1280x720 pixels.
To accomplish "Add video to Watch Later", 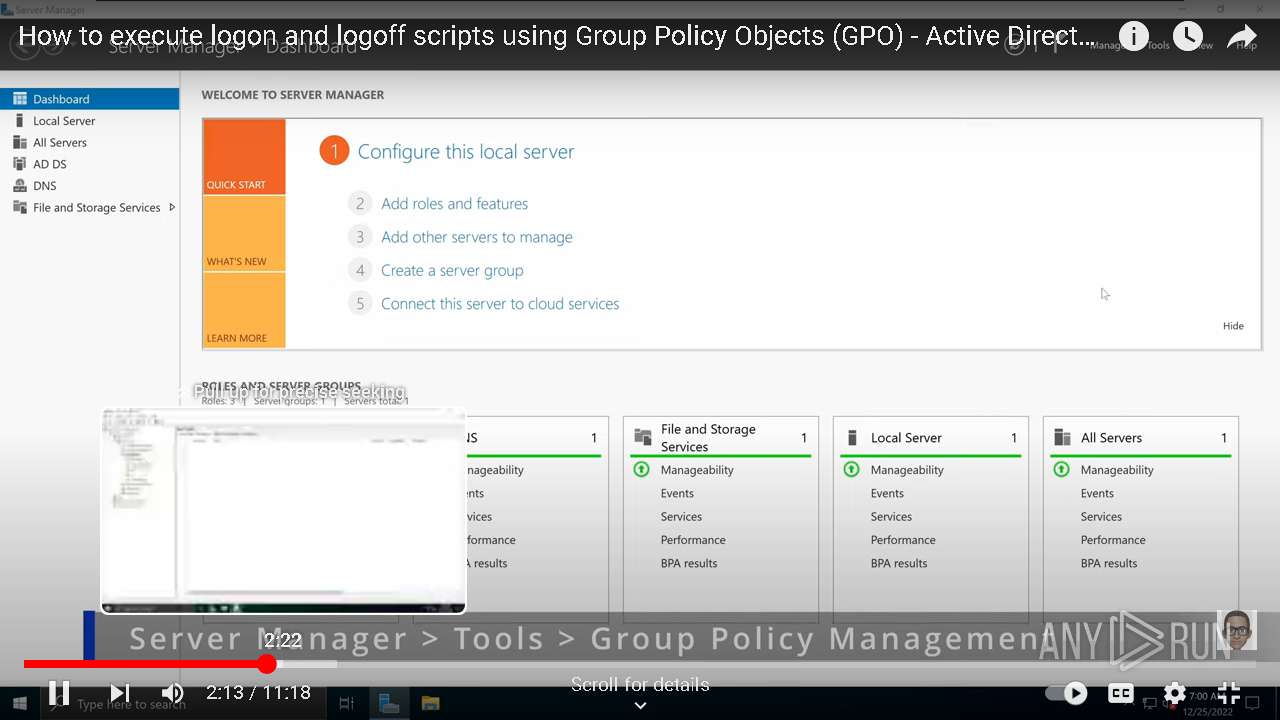I will pyautogui.click(x=1187, y=37).
